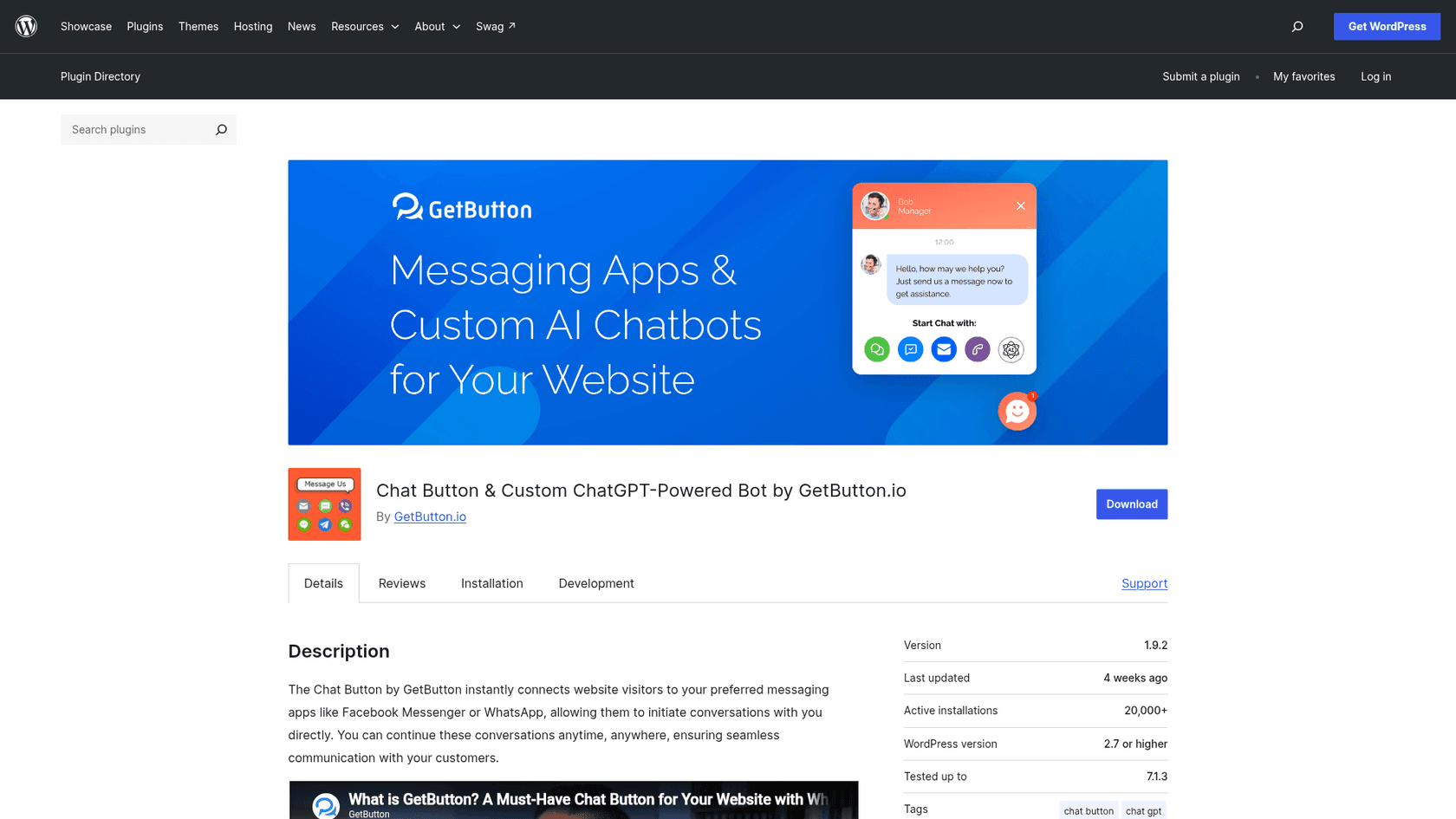This screenshot has width=1456, height=819.
Task: Open Hosting in the top menu
Action: coord(253,26)
